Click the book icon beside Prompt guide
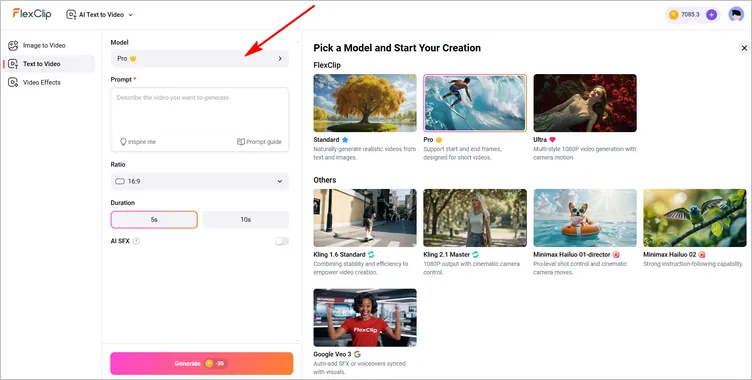Viewport: 752px width, 380px height. pyautogui.click(x=241, y=142)
